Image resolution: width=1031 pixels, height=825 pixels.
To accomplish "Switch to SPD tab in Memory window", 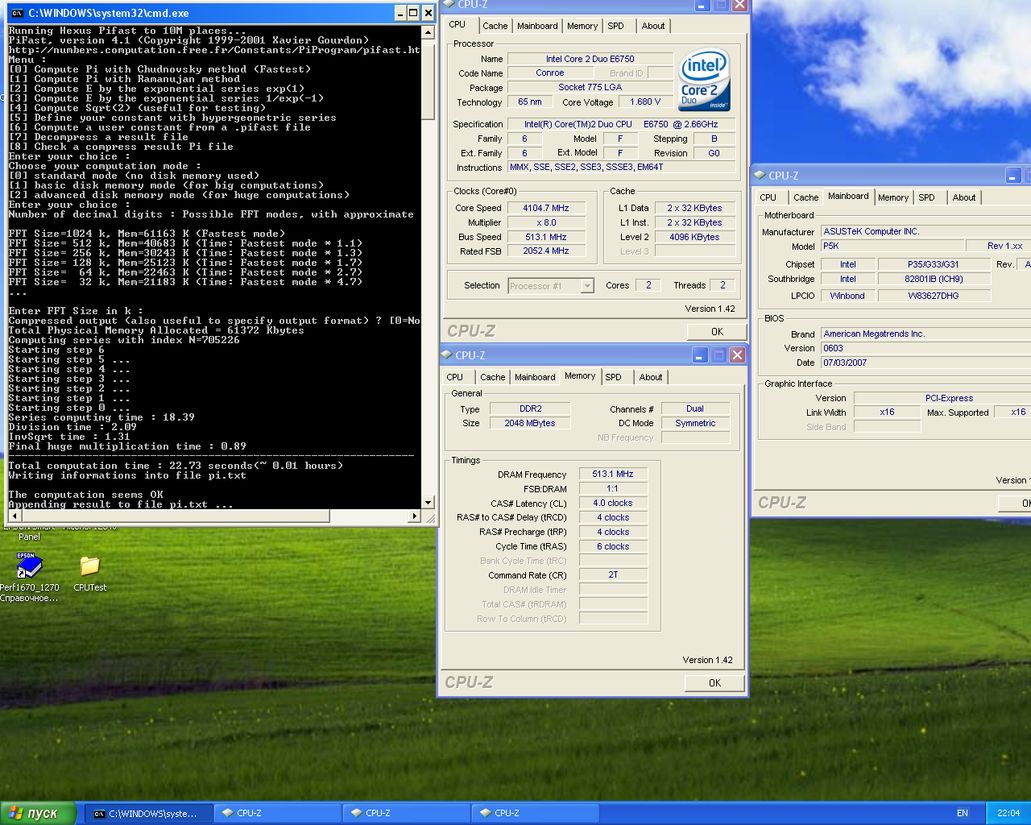I will (613, 377).
